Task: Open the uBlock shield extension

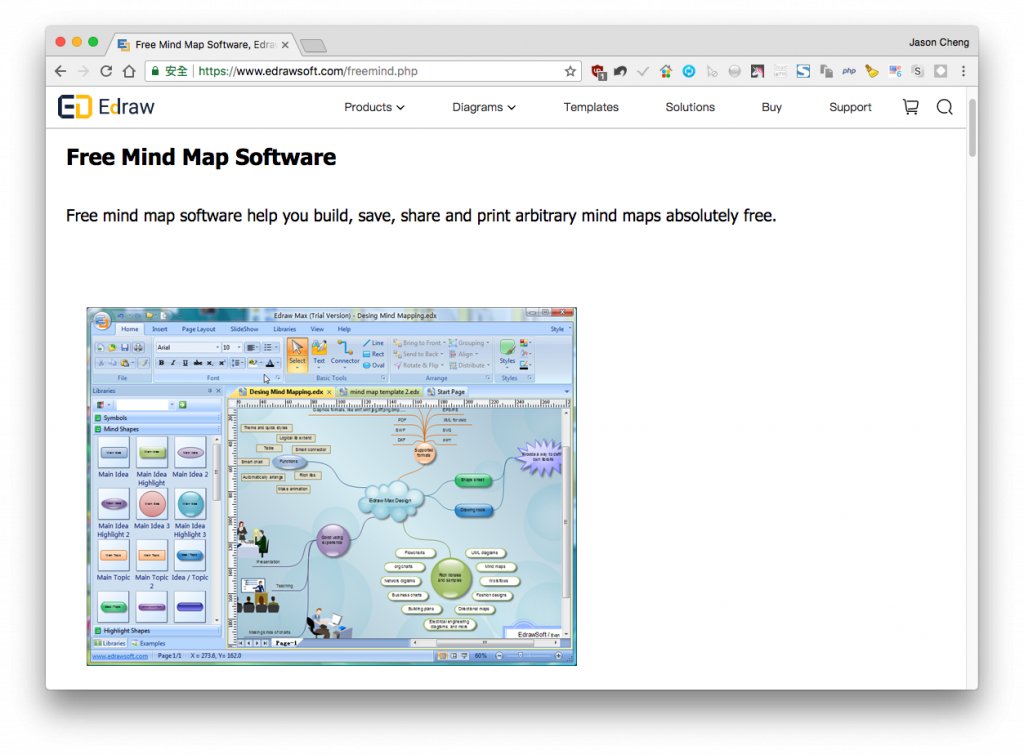Action: click(598, 72)
